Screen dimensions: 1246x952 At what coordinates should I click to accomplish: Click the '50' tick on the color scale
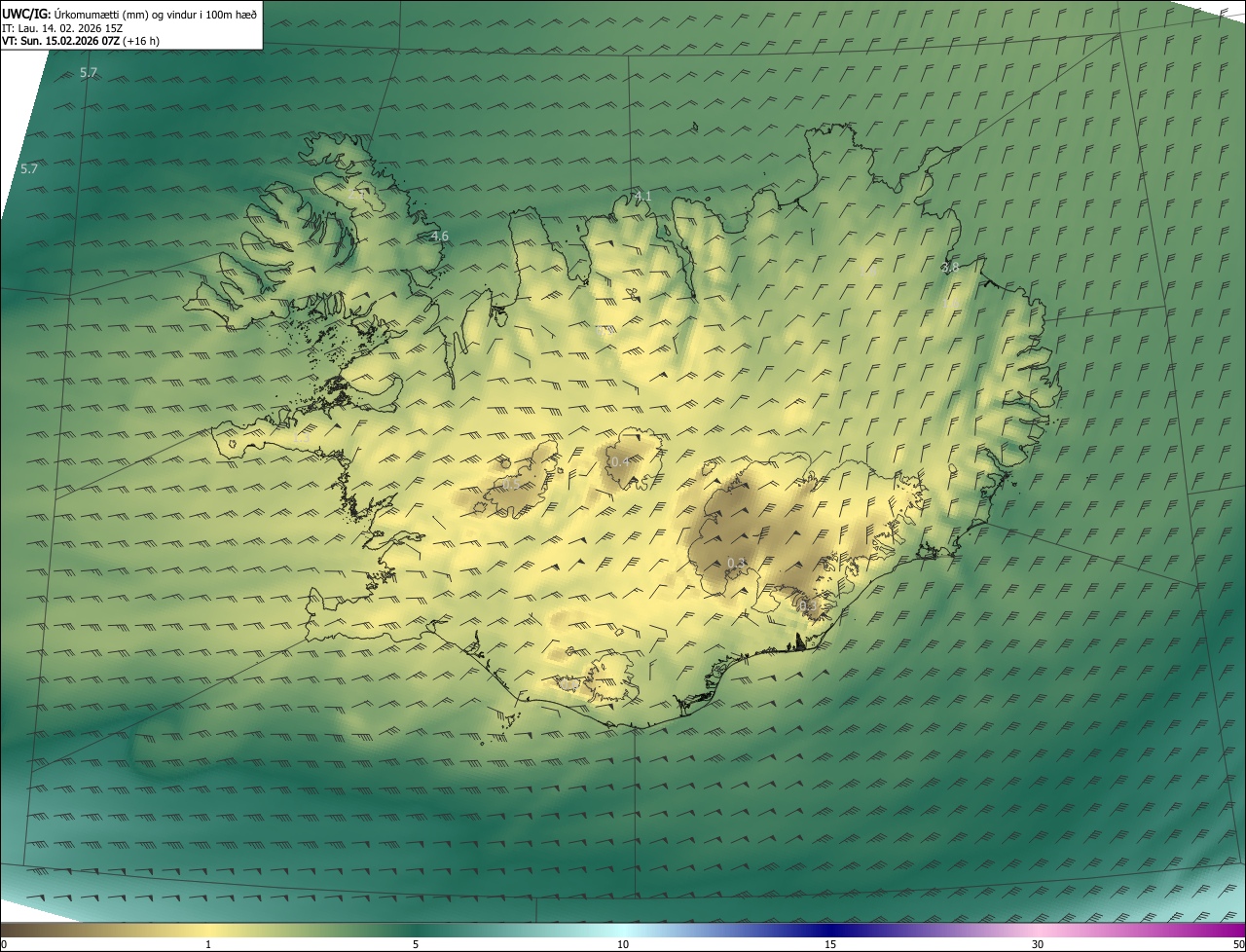(1238, 944)
